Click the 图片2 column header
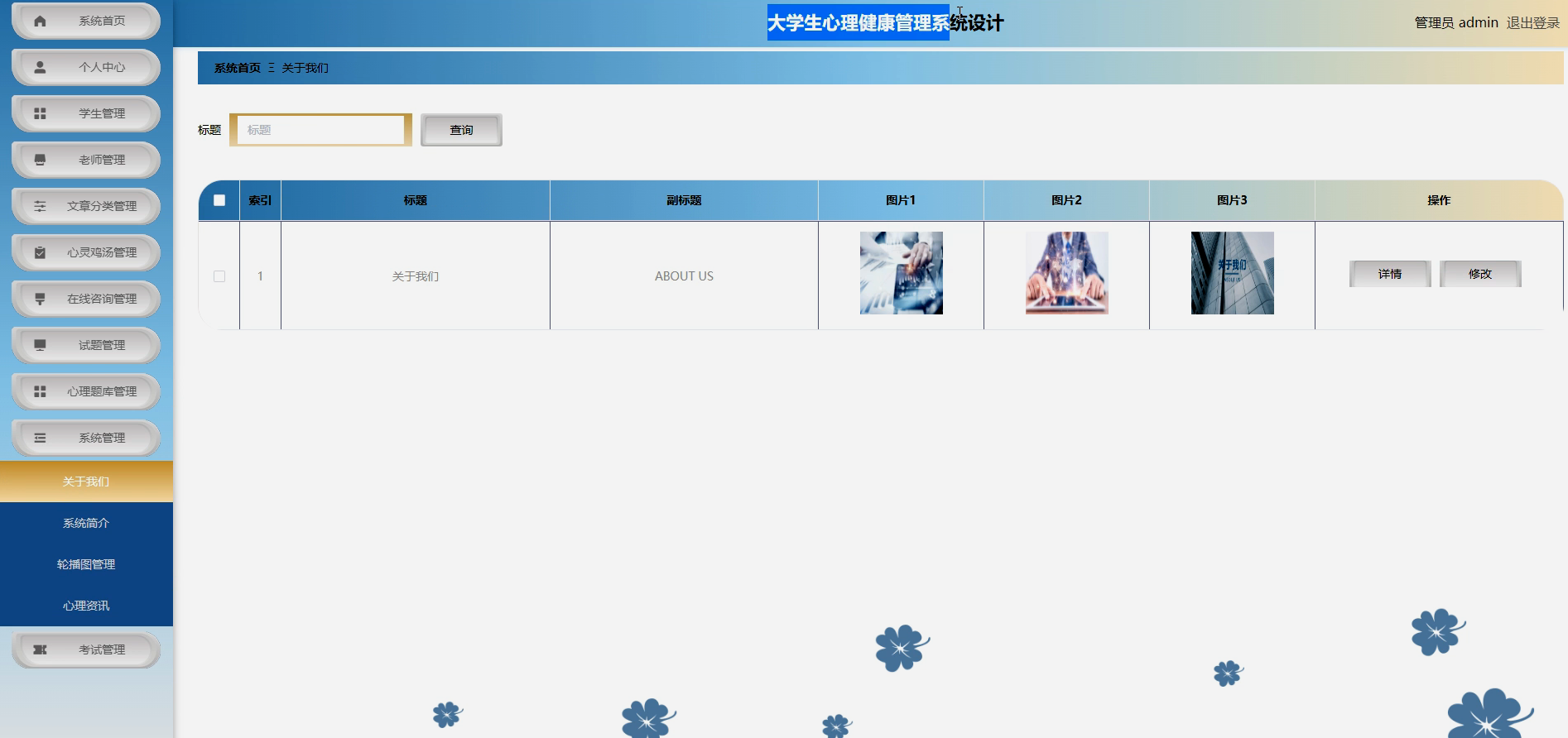The height and width of the screenshot is (738, 1568). pos(1066,200)
